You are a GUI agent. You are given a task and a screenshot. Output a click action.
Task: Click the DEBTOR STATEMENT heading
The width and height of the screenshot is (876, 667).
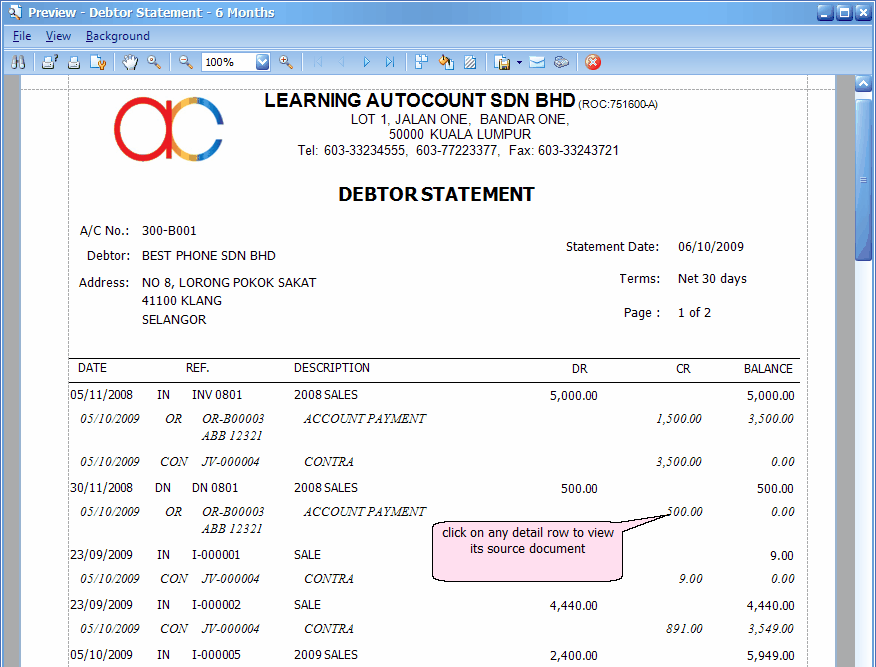point(436,194)
